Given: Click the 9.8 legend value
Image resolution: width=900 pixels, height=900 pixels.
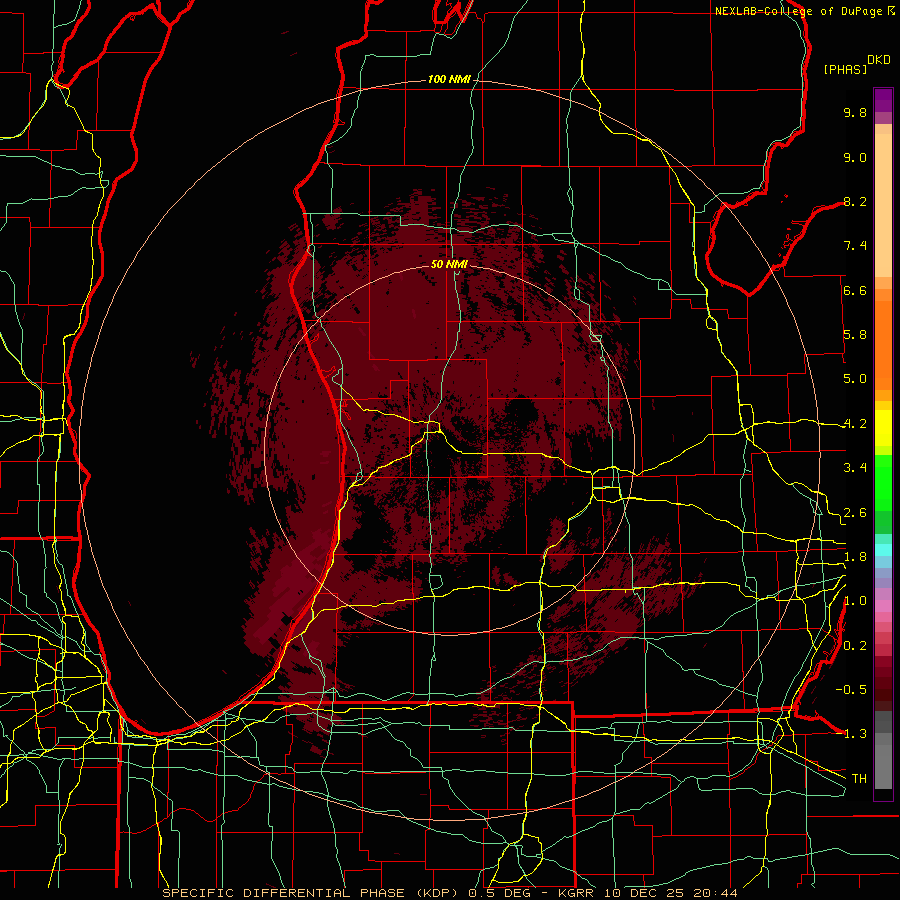Looking at the screenshot, I should click(x=855, y=112).
